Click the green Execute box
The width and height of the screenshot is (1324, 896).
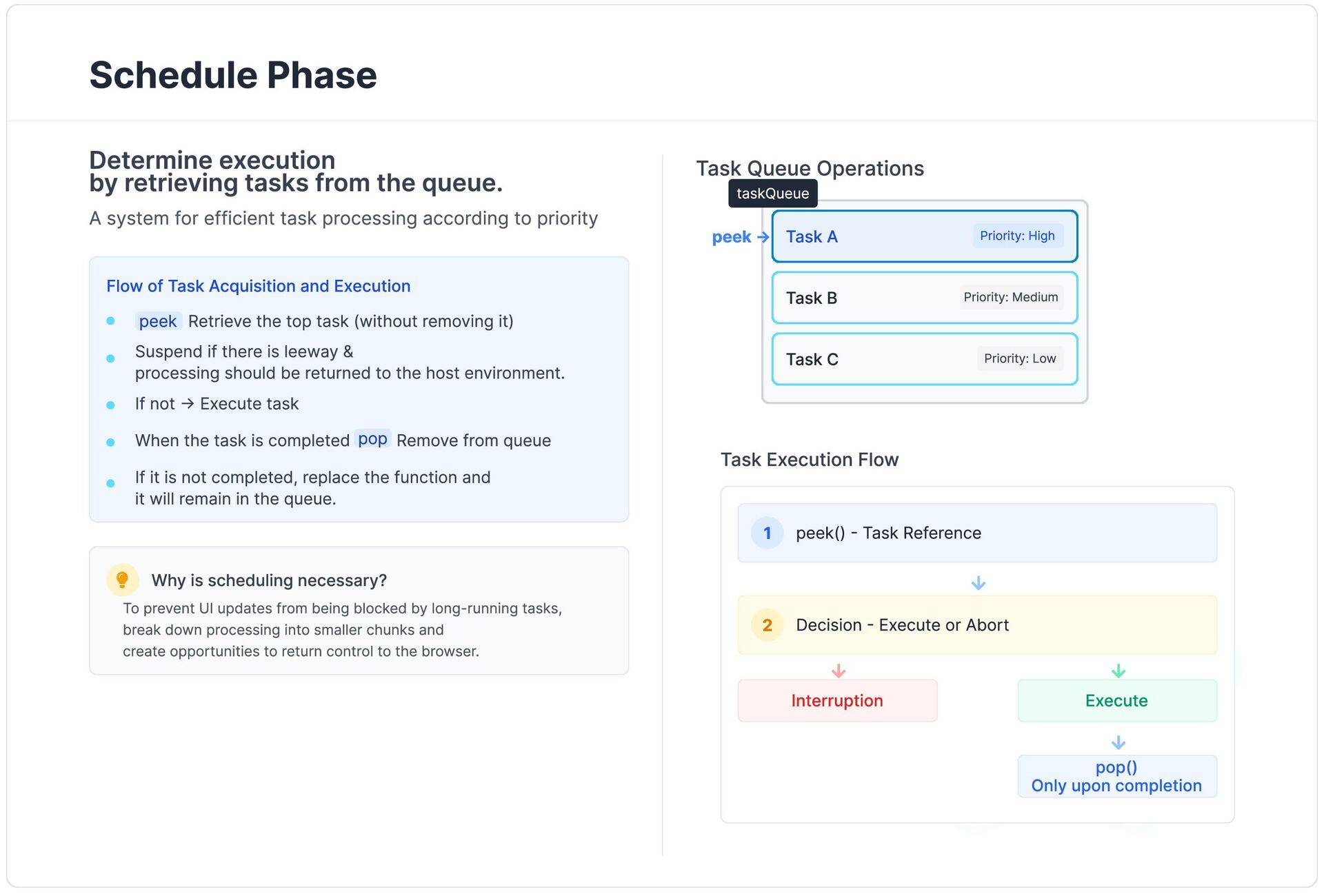(1116, 701)
